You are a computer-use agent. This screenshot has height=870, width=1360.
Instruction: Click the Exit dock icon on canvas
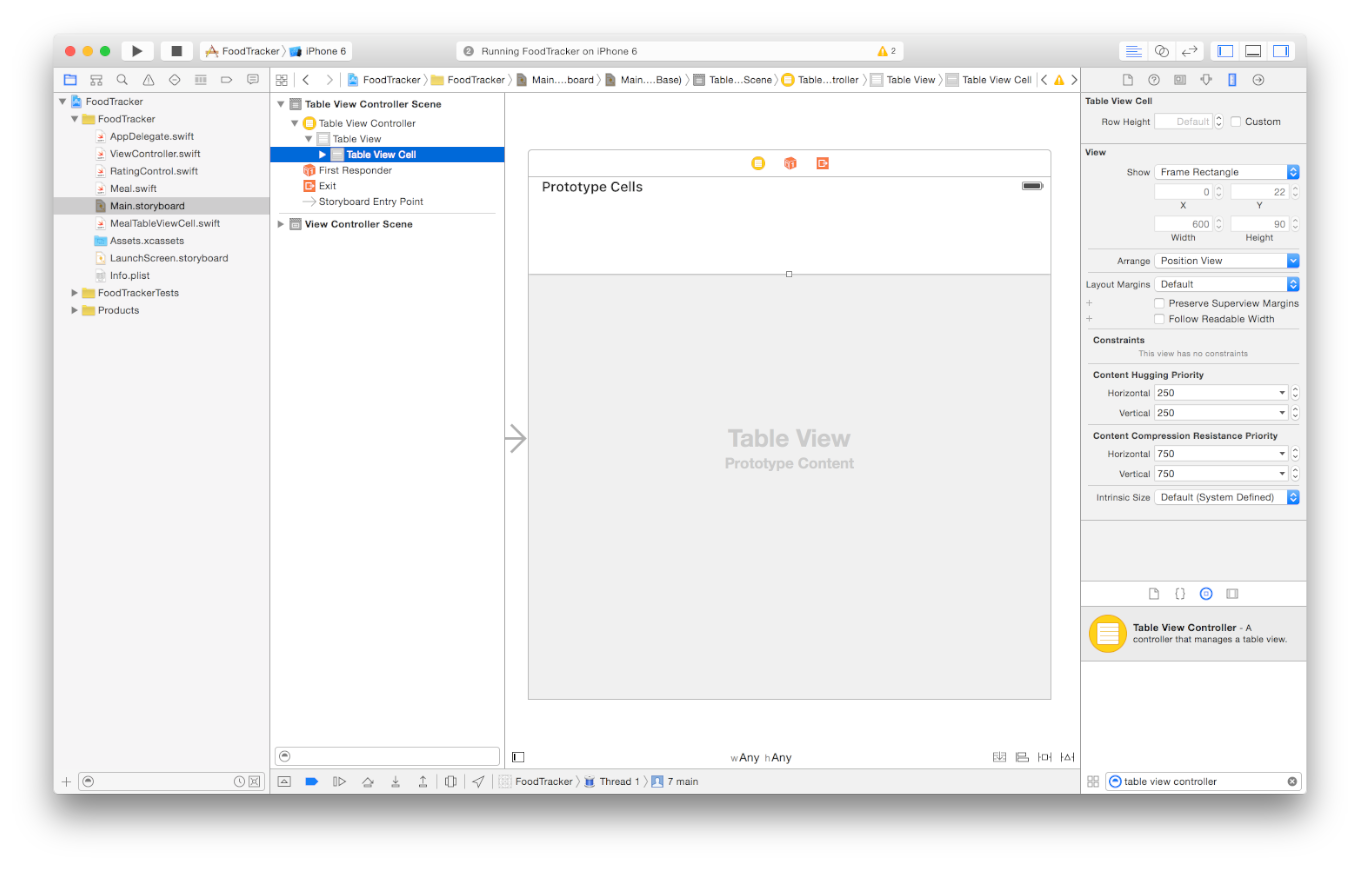click(822, 163)
